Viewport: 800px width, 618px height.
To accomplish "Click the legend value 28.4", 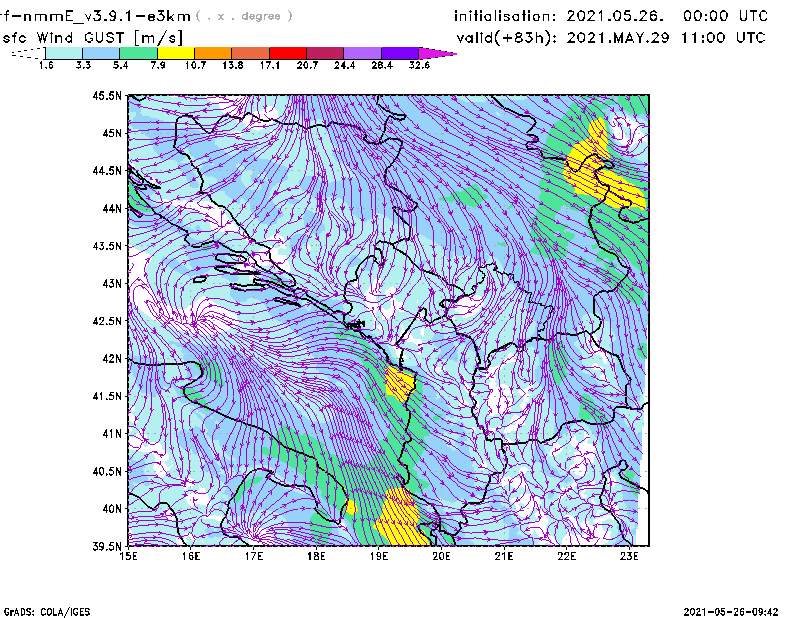I will point(382,65).
